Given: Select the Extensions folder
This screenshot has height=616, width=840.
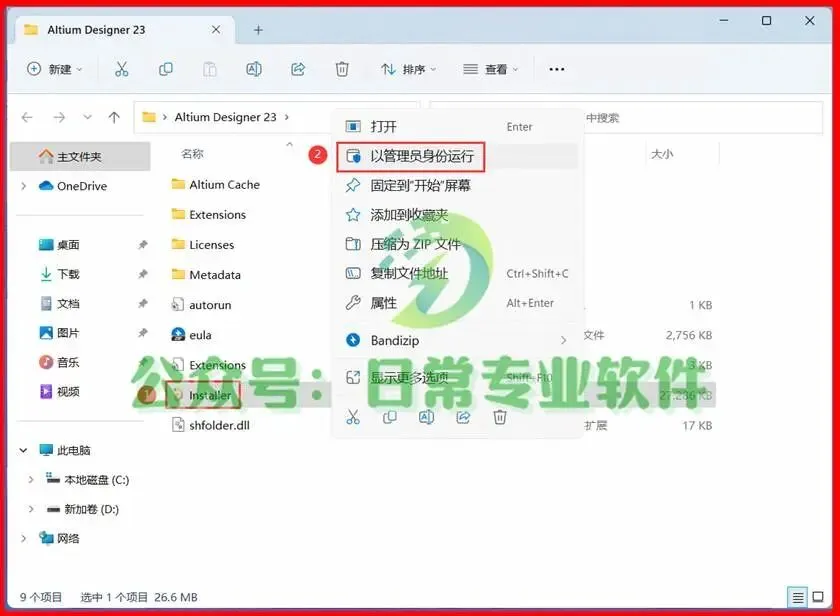Looking at the screenshot, I should (x=208, y=214).
